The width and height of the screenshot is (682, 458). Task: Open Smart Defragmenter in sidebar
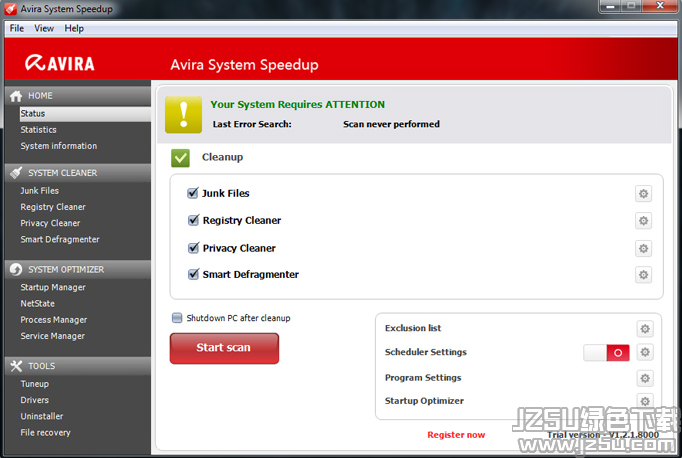[x=60, y=239]
